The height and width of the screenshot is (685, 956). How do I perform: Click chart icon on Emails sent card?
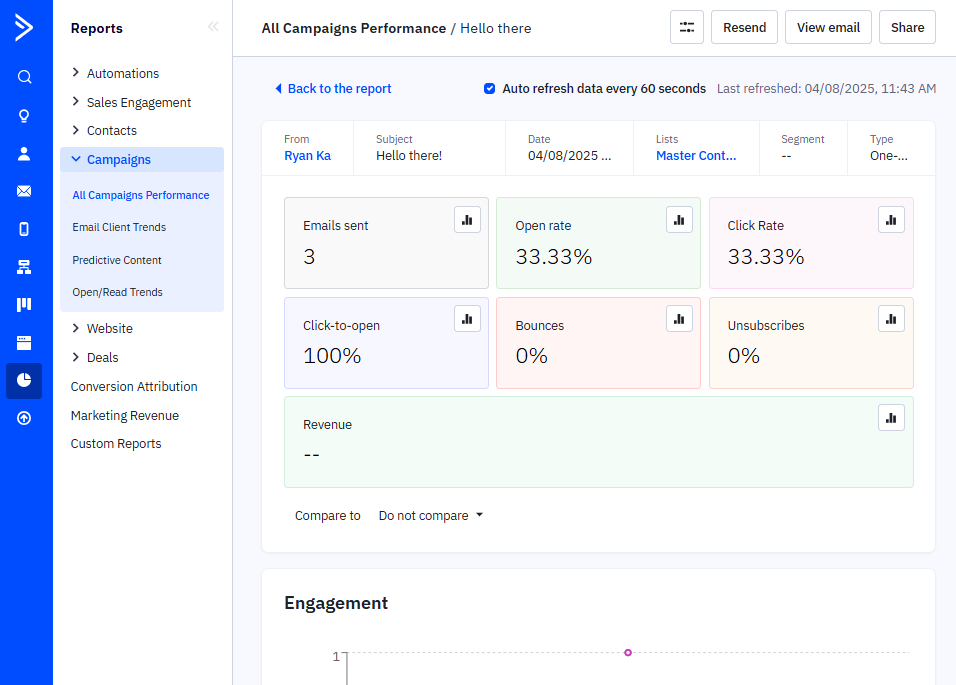click(x=467, y=220)
